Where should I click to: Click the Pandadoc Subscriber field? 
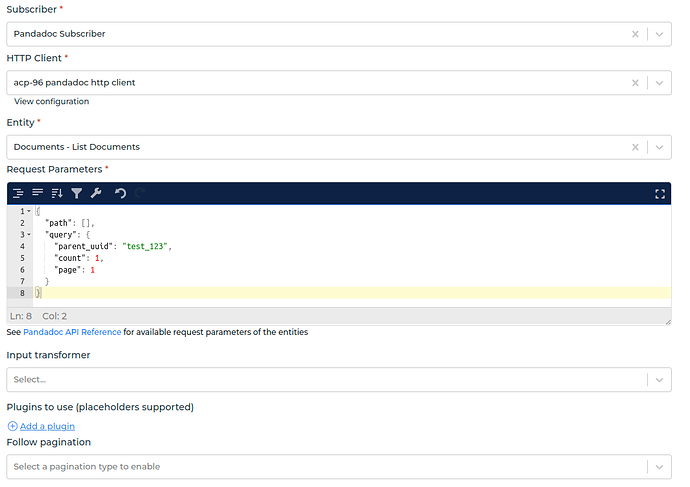point(339,34)
